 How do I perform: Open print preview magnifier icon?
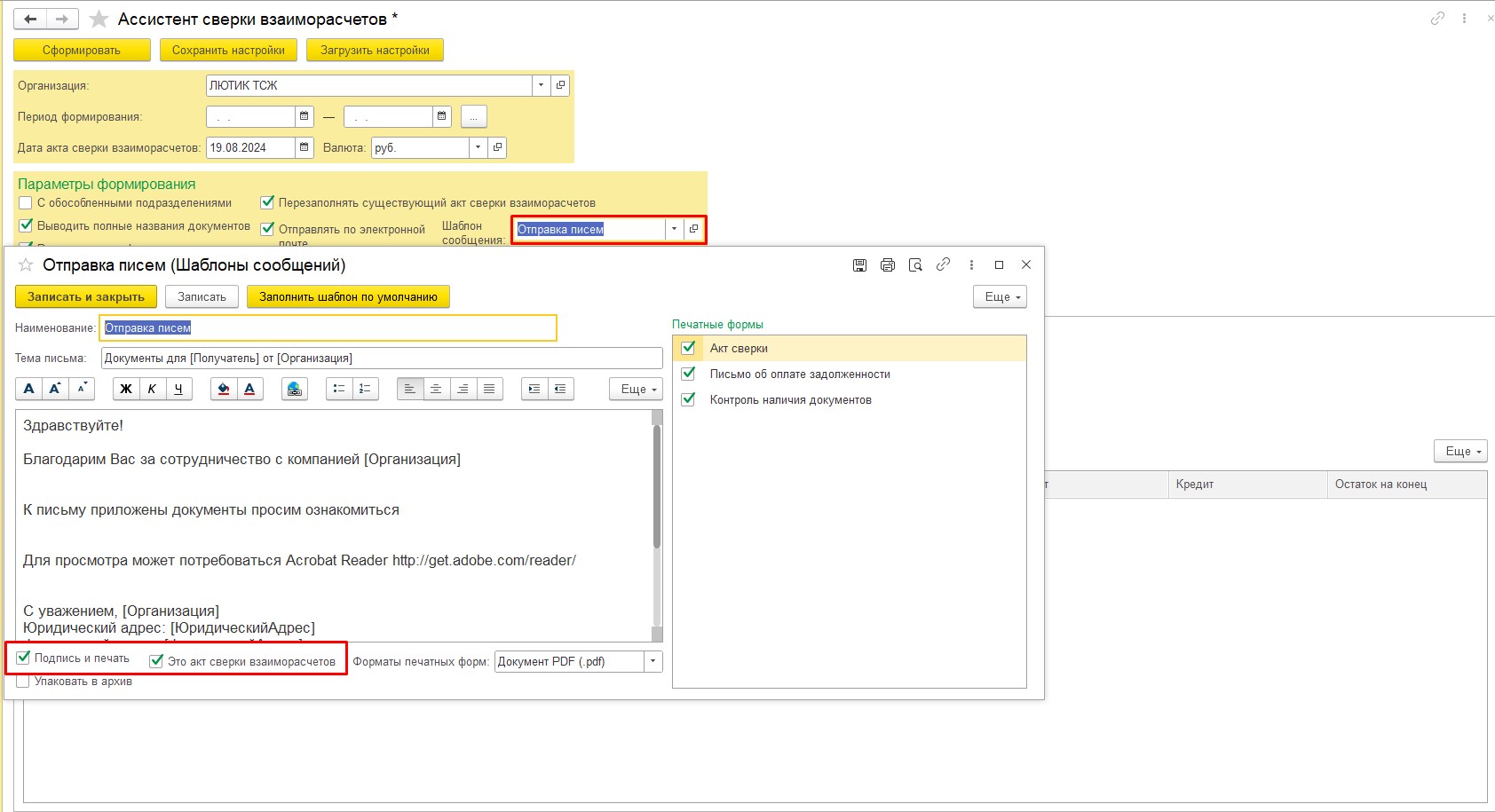coord(915,265)
